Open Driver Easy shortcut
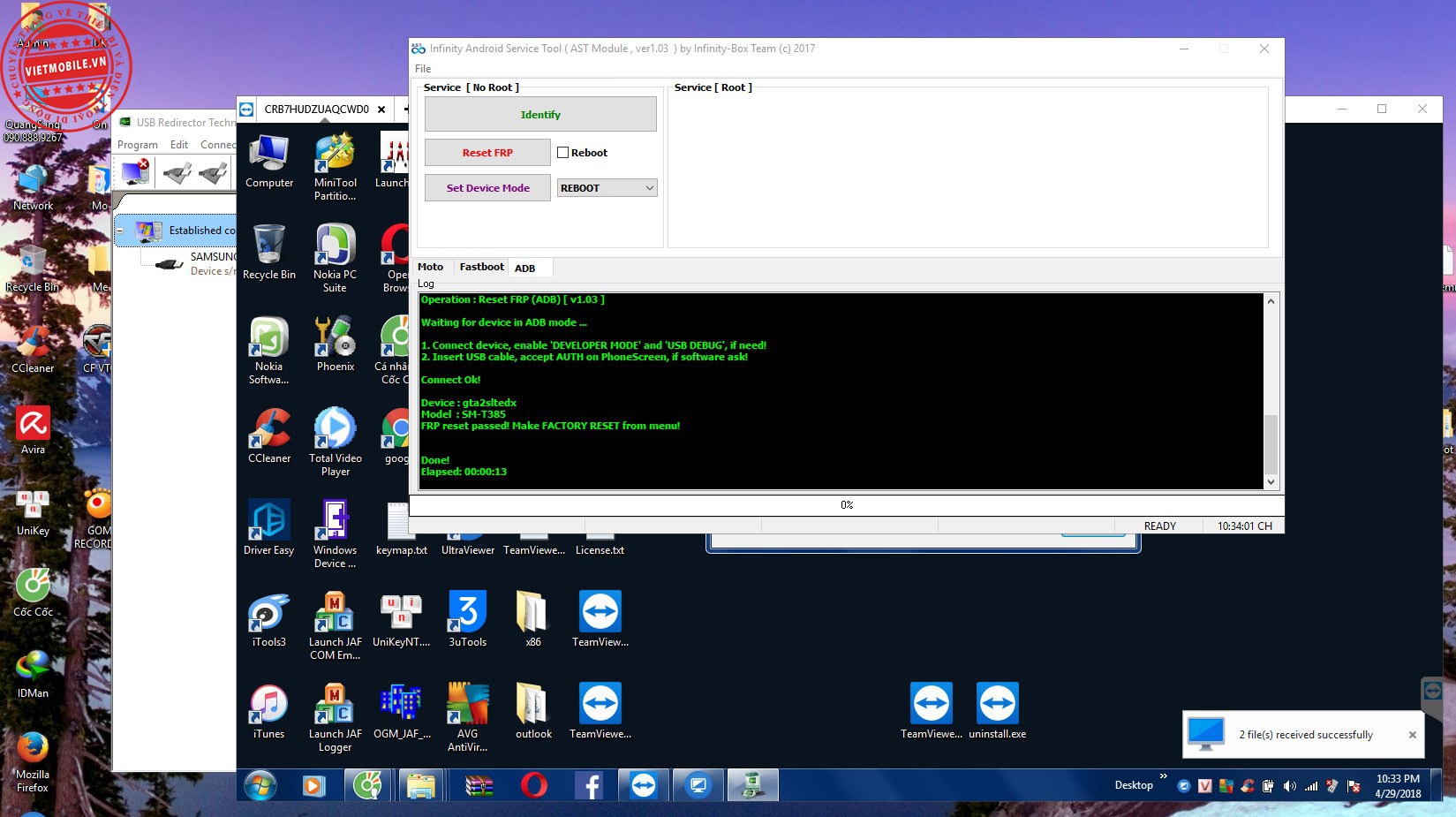The width and height of the screenshot is (1456, 817). pyautogui.click(x=269, y=528)
